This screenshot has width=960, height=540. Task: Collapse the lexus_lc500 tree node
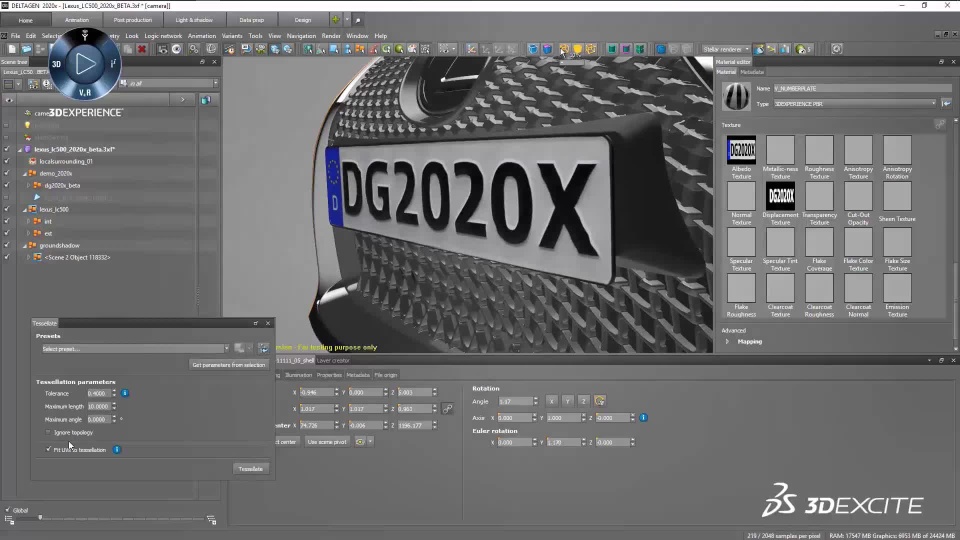click(x=25, y=209)
